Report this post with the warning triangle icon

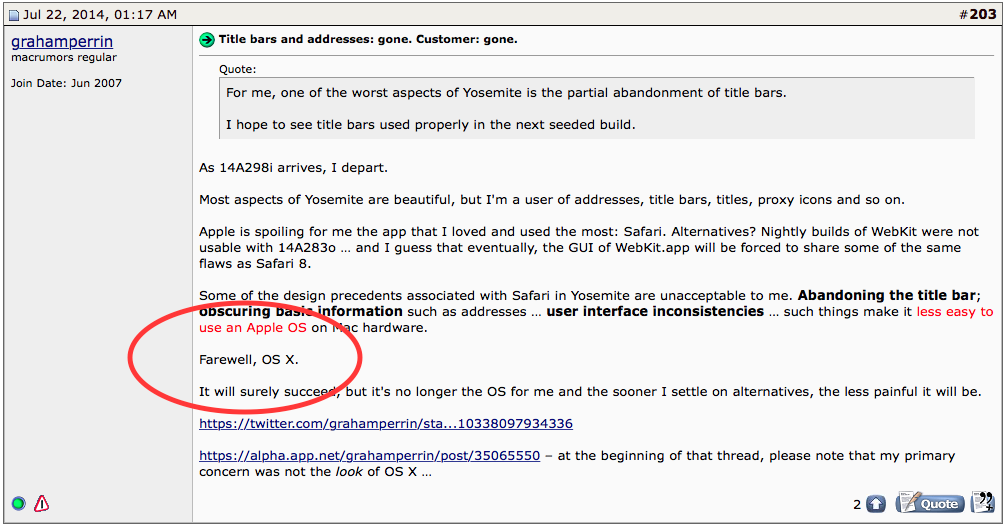point(42,504)
